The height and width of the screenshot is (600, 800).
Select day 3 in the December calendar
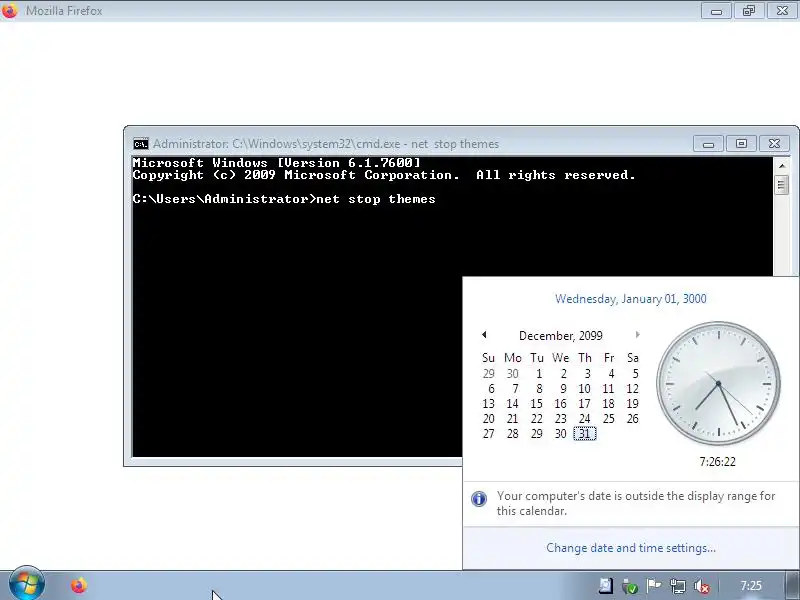click(x=588, y=374)
